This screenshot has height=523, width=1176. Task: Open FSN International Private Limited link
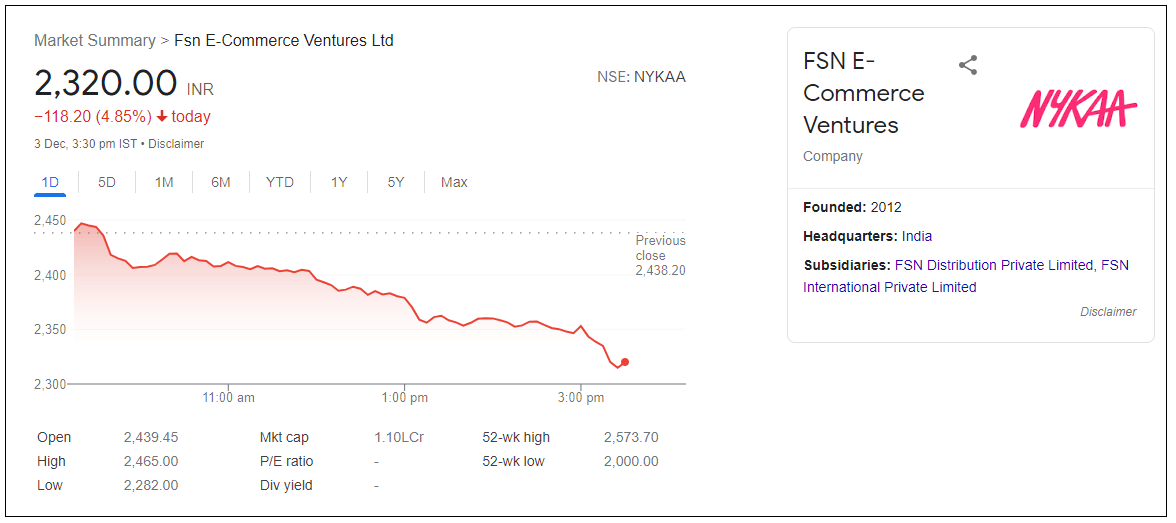(889, 287)
